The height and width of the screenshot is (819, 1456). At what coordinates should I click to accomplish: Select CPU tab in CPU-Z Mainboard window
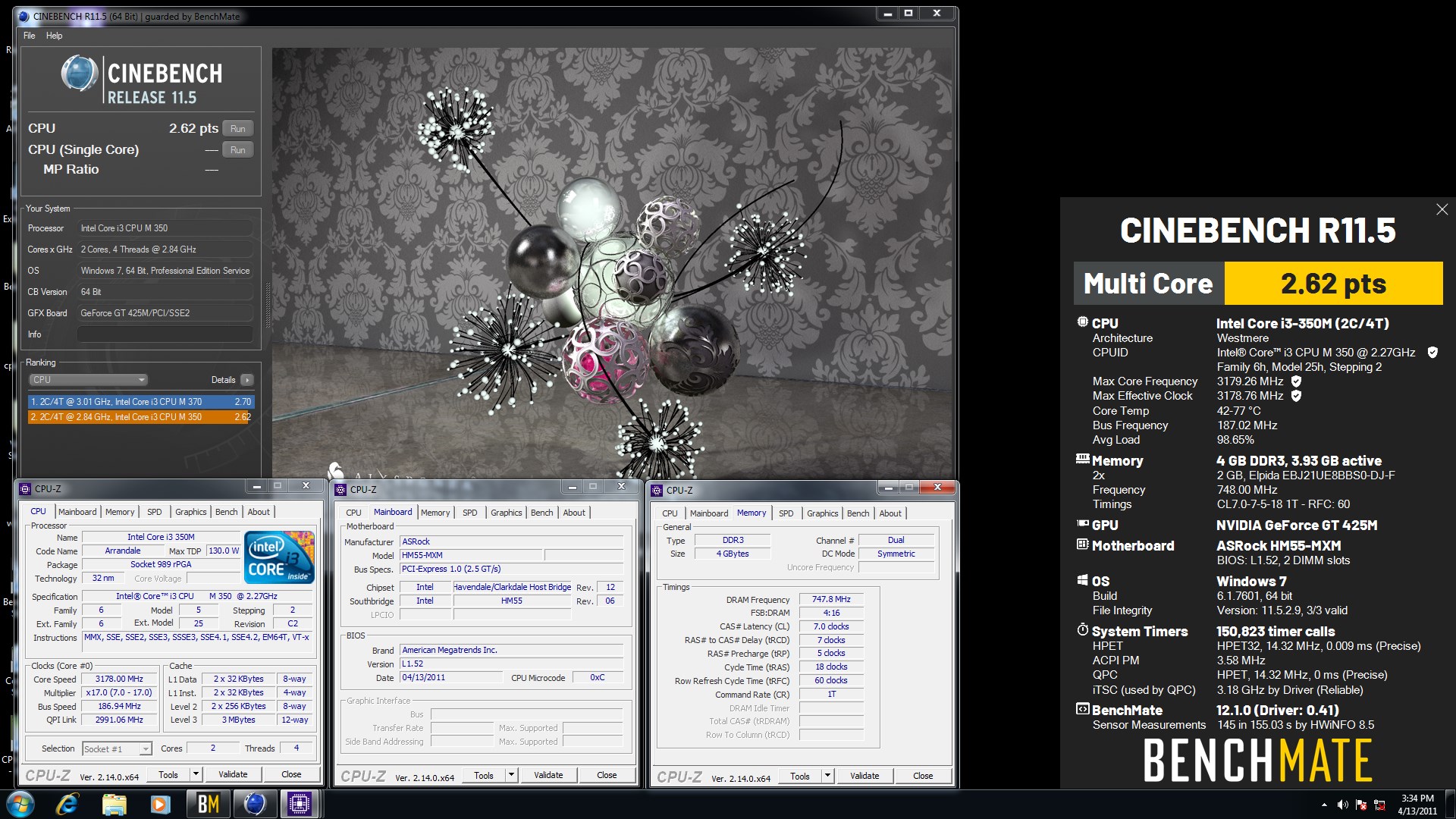[x=353, y=513]
